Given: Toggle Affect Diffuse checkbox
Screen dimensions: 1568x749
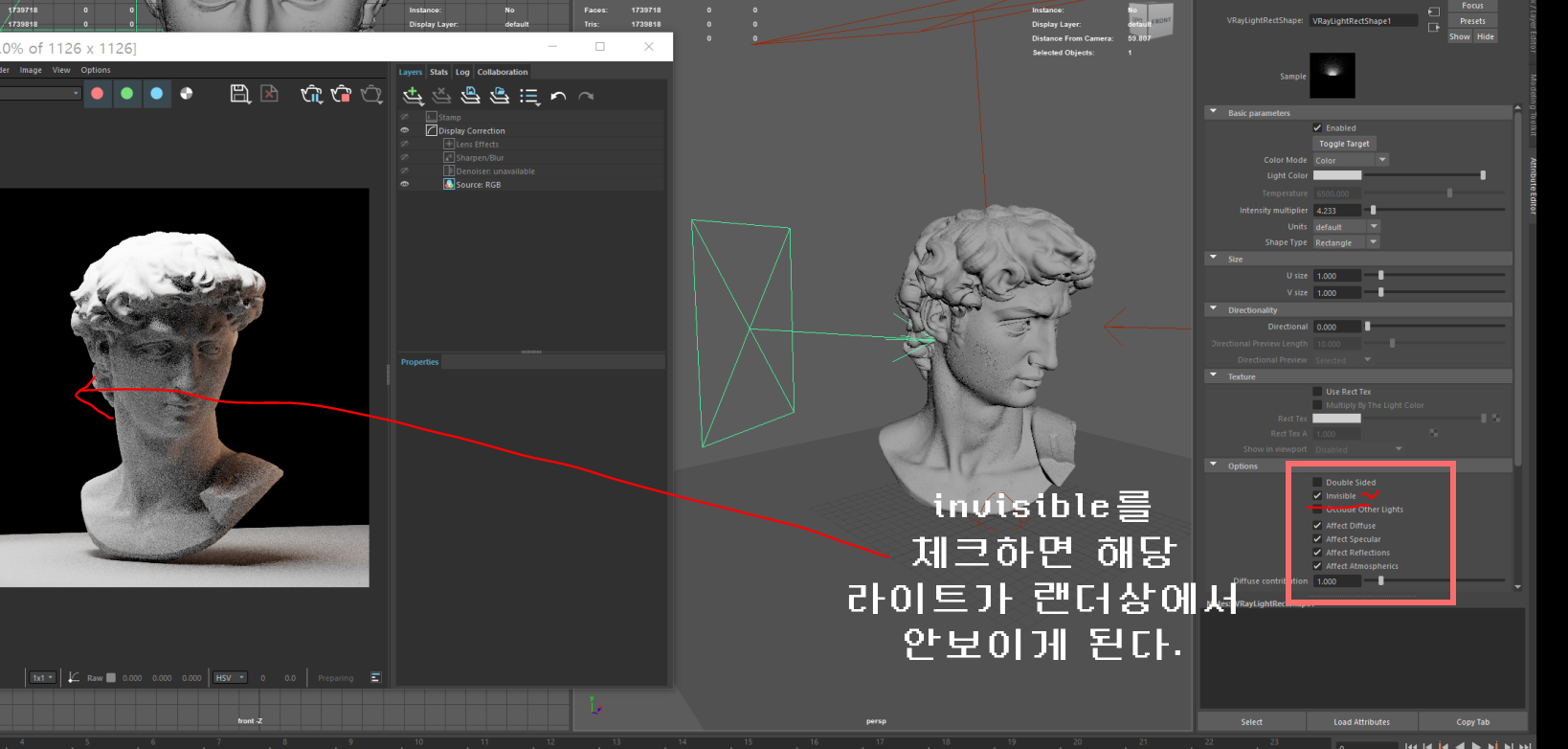Looking at the screenshot, I should pyautogui.click(x=1317, y=525).
